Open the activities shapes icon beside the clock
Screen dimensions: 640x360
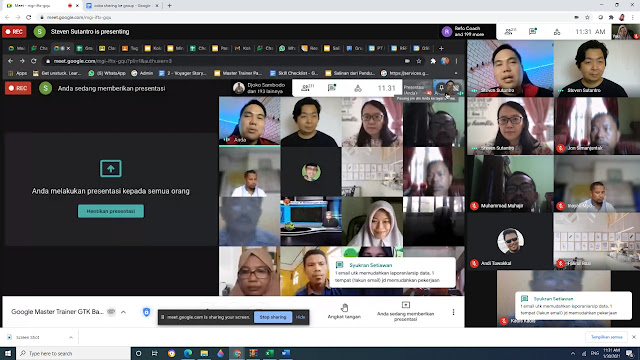click(x=557, y=32)
